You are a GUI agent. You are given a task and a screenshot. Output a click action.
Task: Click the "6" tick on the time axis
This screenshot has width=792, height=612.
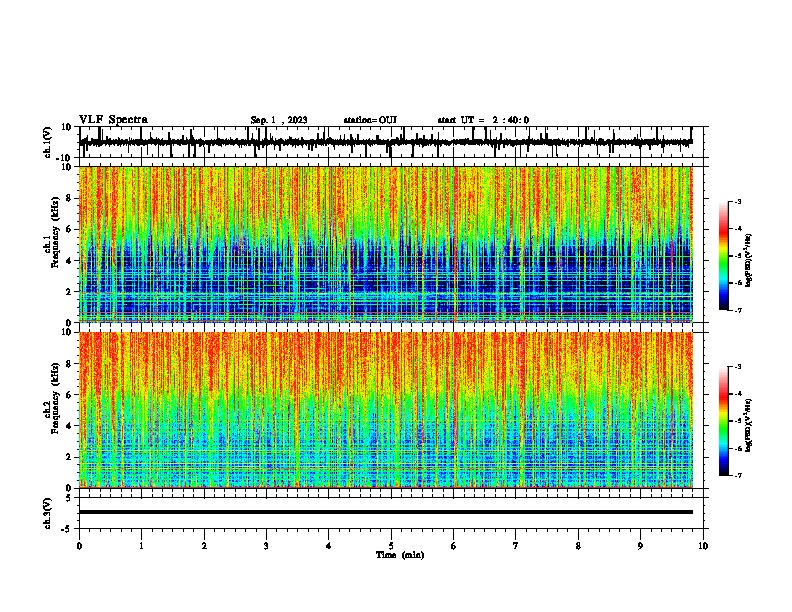coord(454,546)
